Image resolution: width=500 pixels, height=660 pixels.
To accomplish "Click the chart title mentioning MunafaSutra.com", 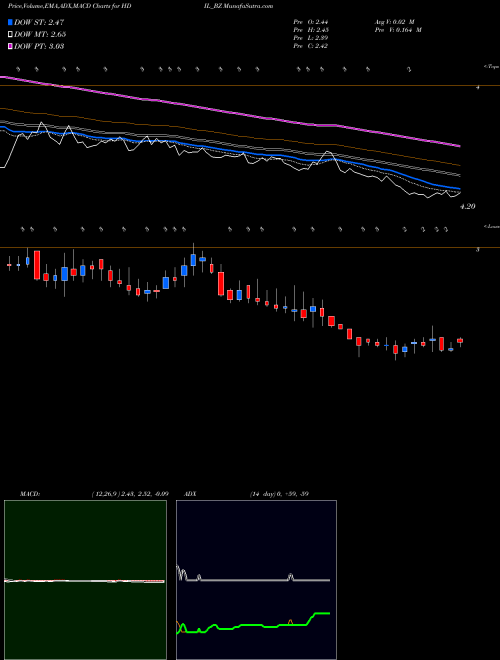I will pos(141,6).
